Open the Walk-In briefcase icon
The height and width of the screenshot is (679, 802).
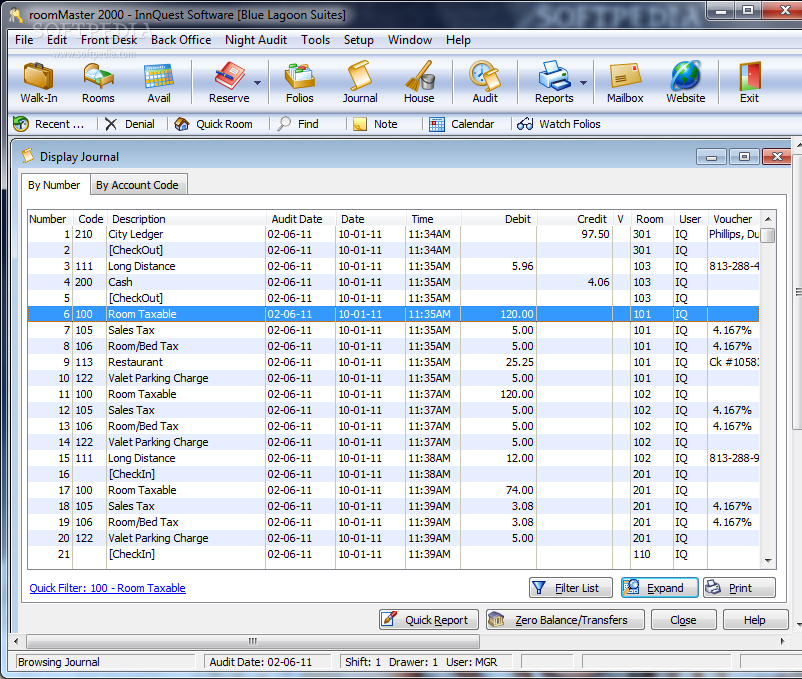point(38,83)
